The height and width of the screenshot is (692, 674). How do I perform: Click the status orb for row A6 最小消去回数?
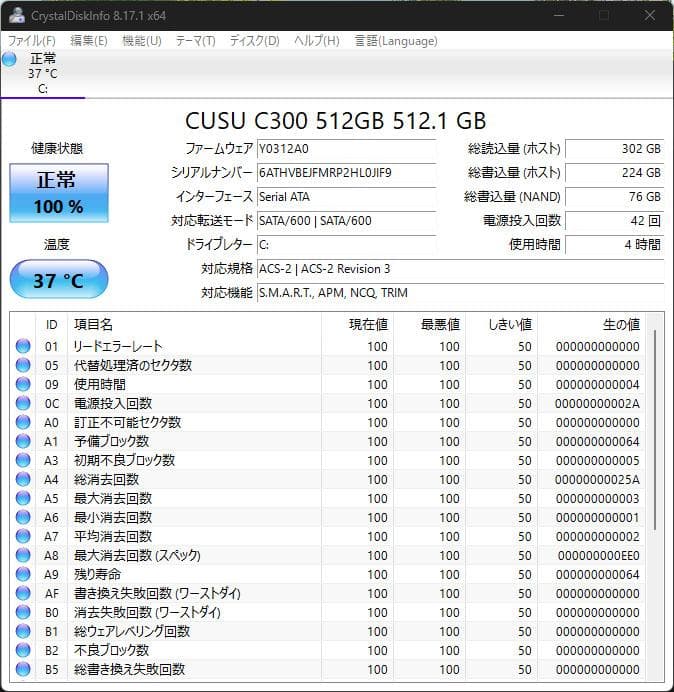(x=23, y=517)
